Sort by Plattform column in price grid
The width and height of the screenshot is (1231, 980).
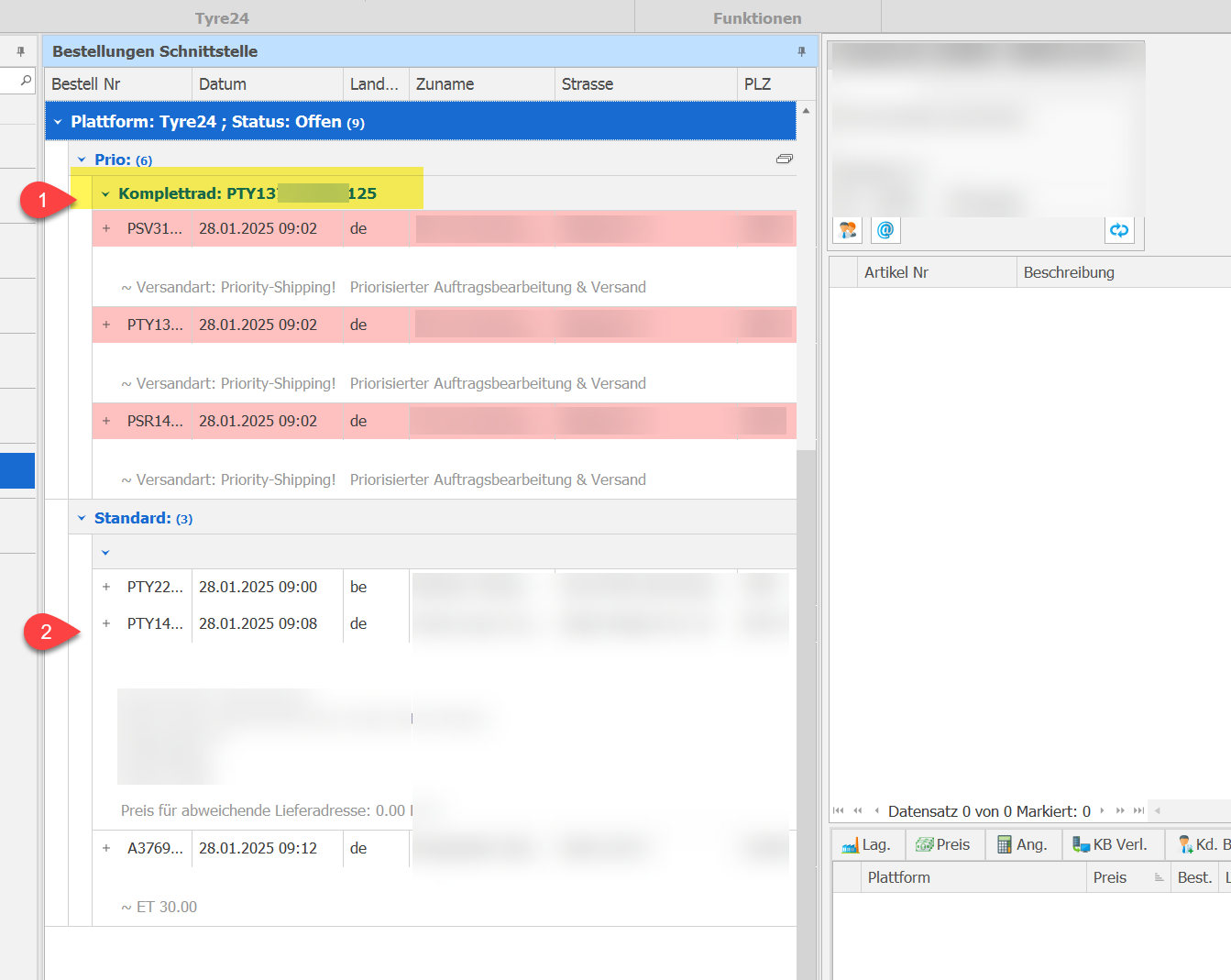pyautogui.click(x=973, y=877)
